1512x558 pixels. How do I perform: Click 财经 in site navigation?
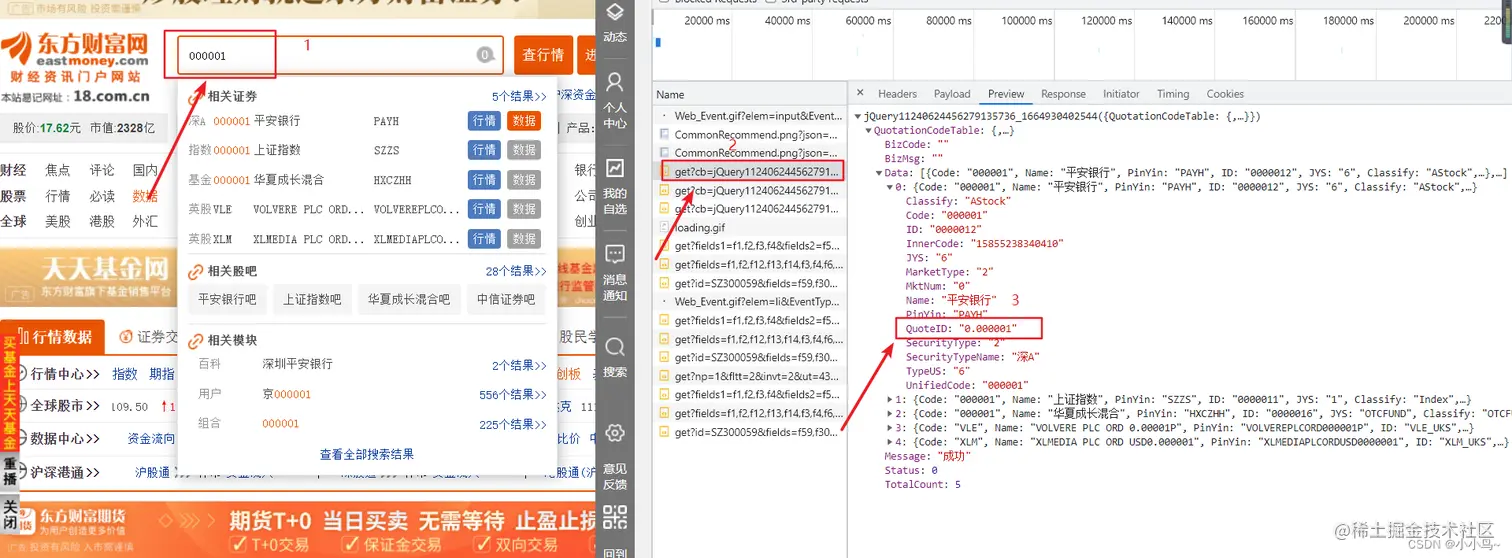coord(13,170)
